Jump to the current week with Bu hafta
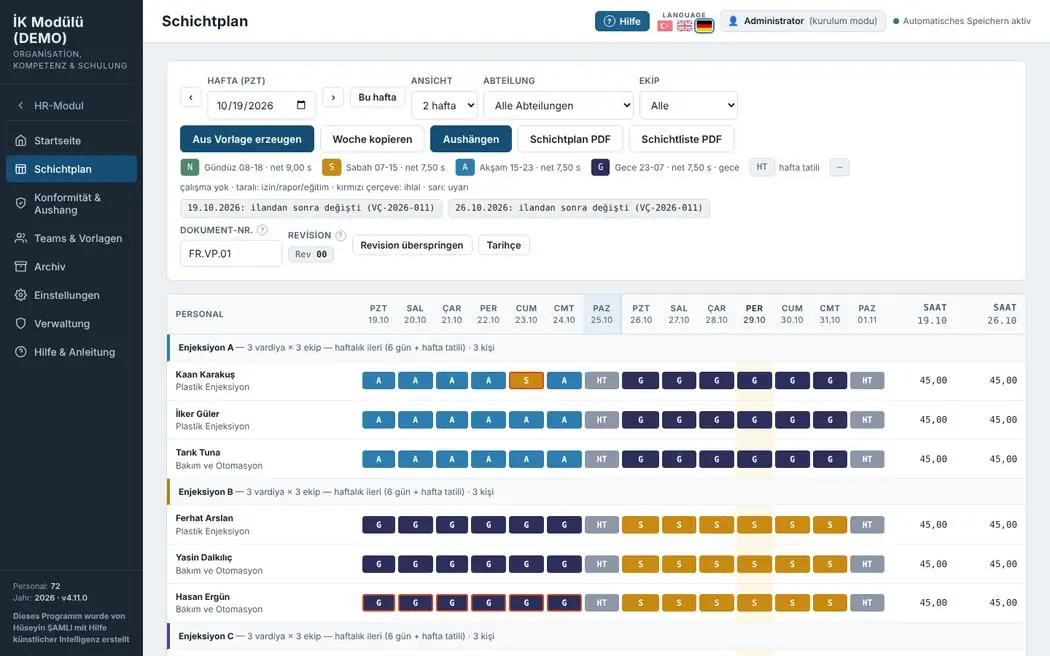Screen dimensions: 1050x656 tap(377, 97)
